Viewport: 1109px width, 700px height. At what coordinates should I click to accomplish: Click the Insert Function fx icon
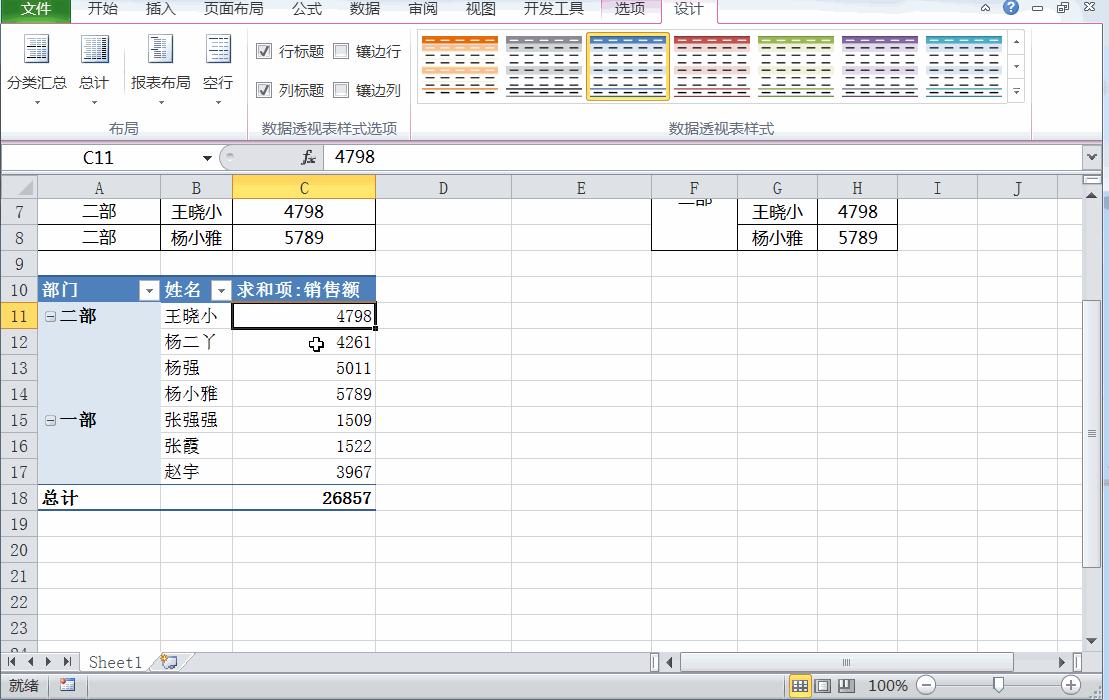306,157
